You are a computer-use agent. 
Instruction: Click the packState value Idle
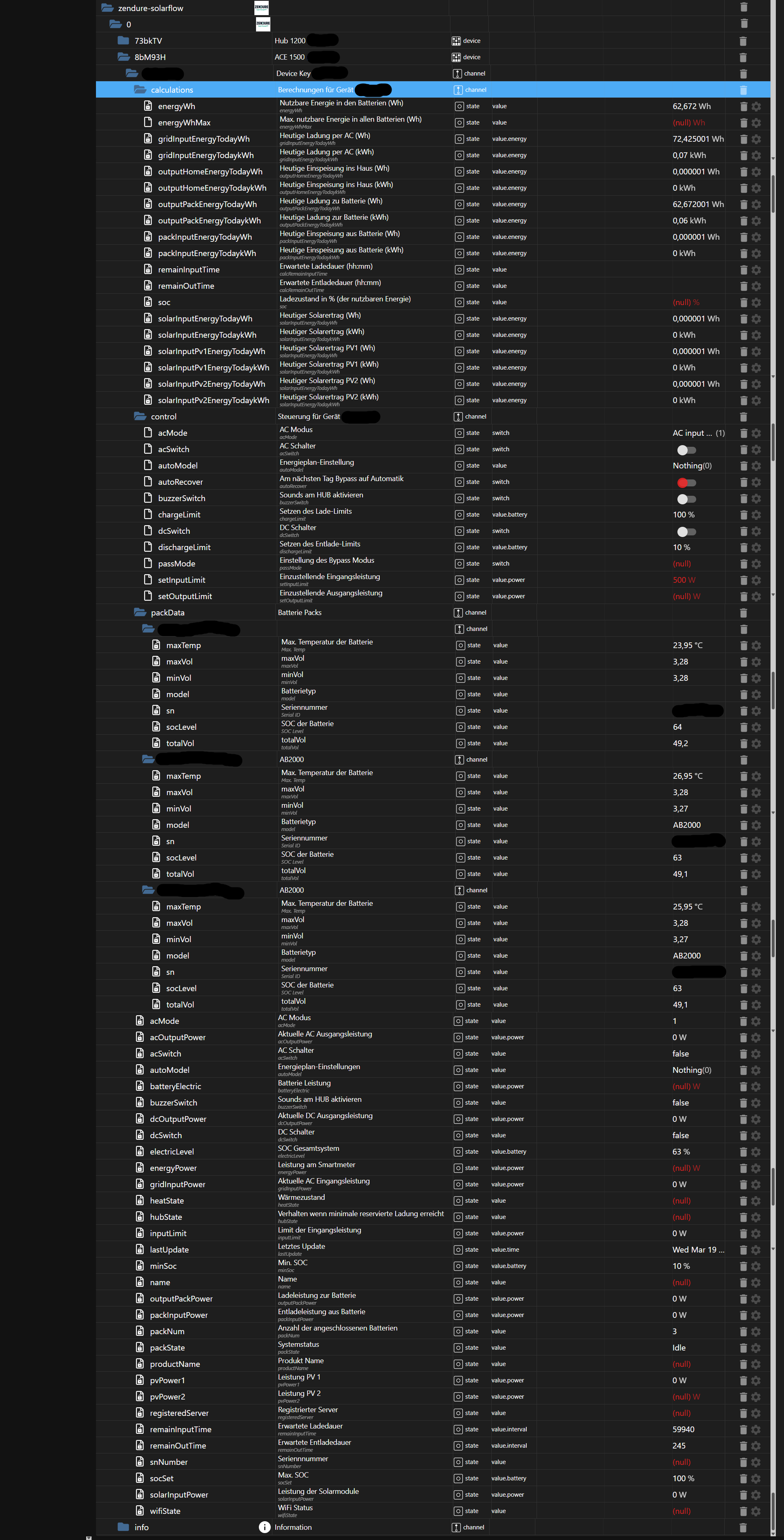point(679,1348)
